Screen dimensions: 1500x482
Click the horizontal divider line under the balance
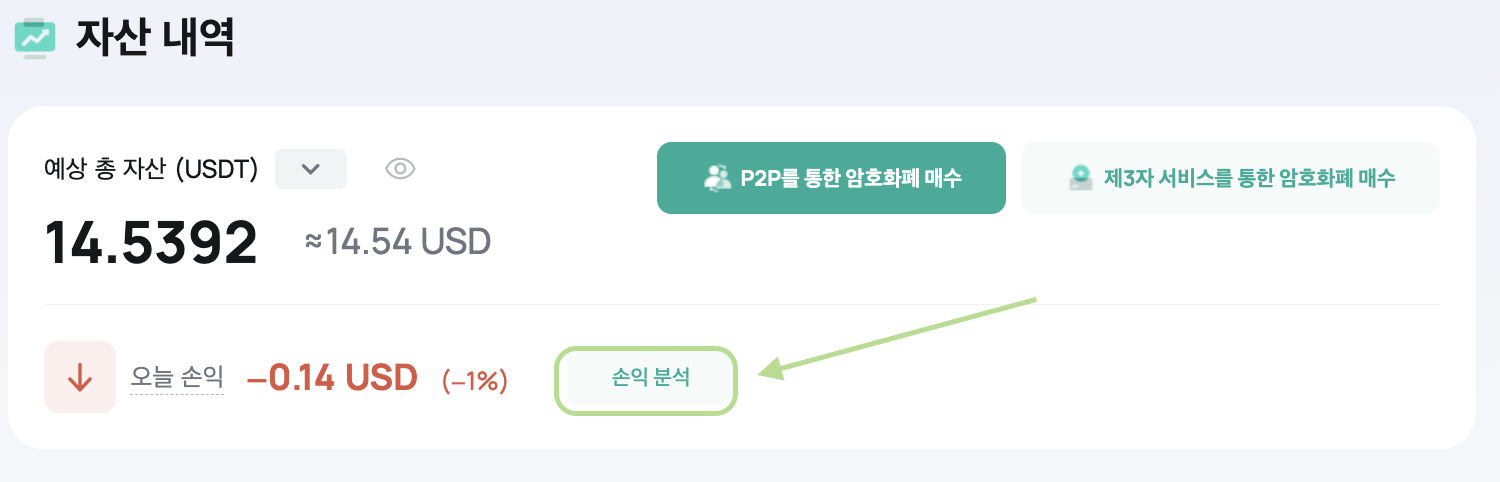pyautogui.click(x=742, y=304)
